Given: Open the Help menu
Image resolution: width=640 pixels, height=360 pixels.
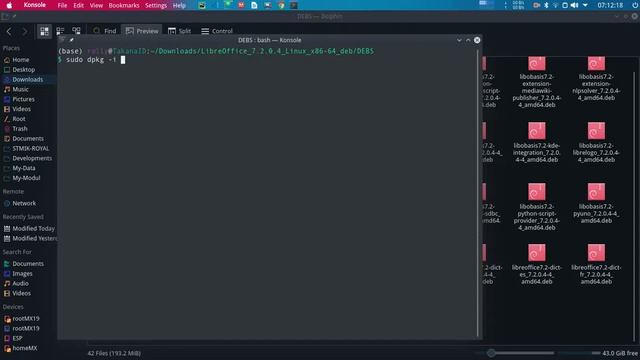Looking at the screenshot, I should [179, 5].
